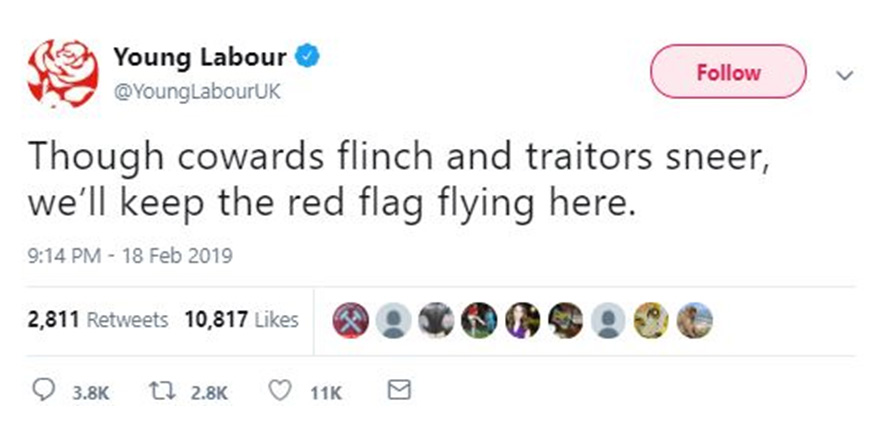Open the 9:14 PM - 18 Feb 2019 timestamp
The height and width of the screenshot is (436, 882).
click(x=130, y=257)
